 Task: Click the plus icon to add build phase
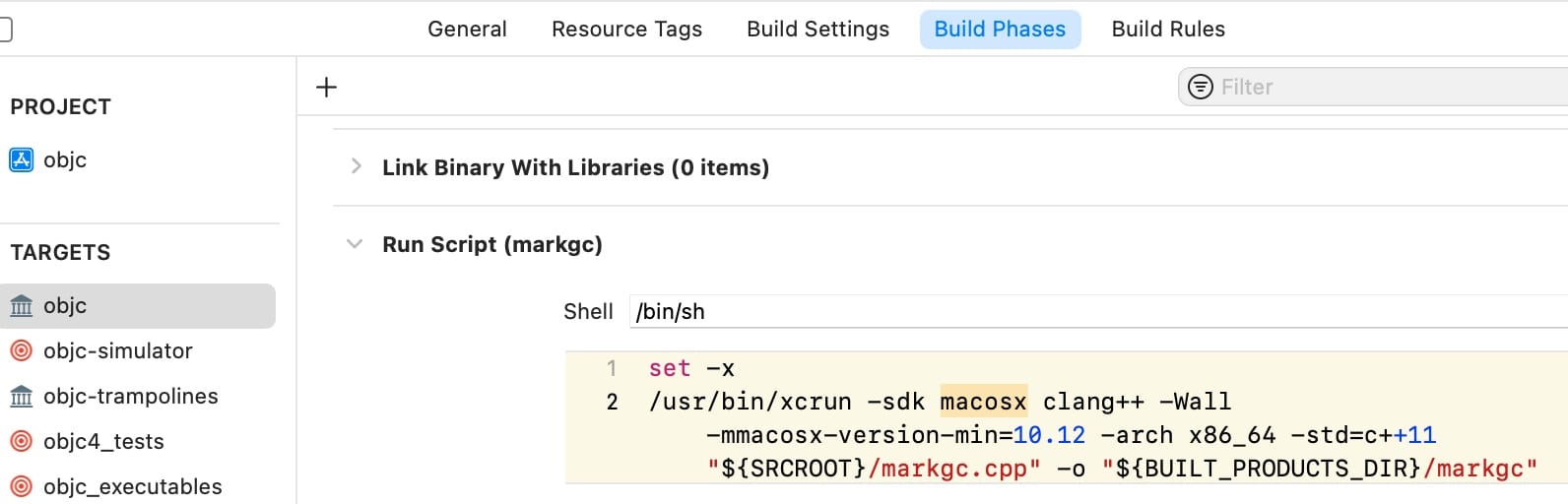(x=326, y=87)
